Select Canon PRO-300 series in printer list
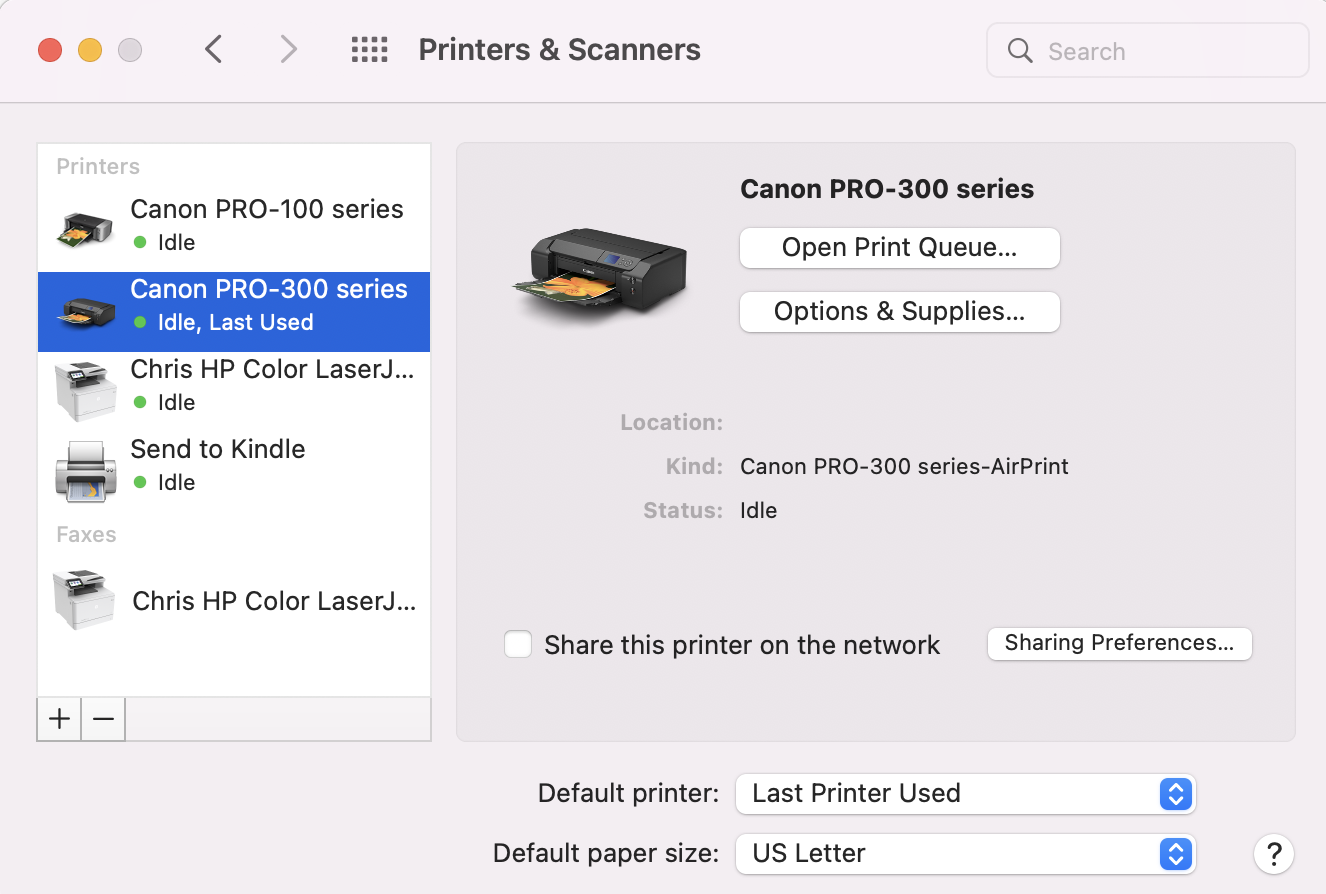The image size is (1326, 894). click(x=268, y=304)
